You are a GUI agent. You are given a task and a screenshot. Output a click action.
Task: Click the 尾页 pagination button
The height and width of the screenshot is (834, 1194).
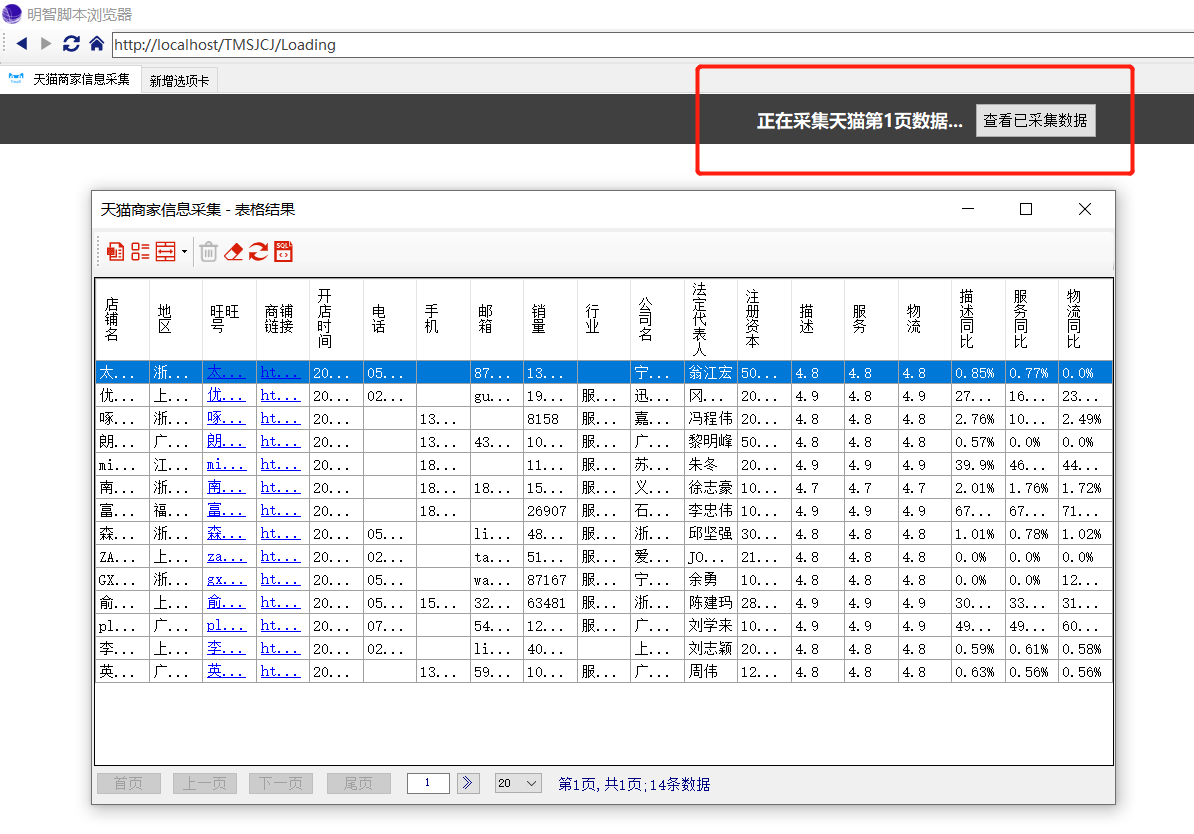[359, 783]
